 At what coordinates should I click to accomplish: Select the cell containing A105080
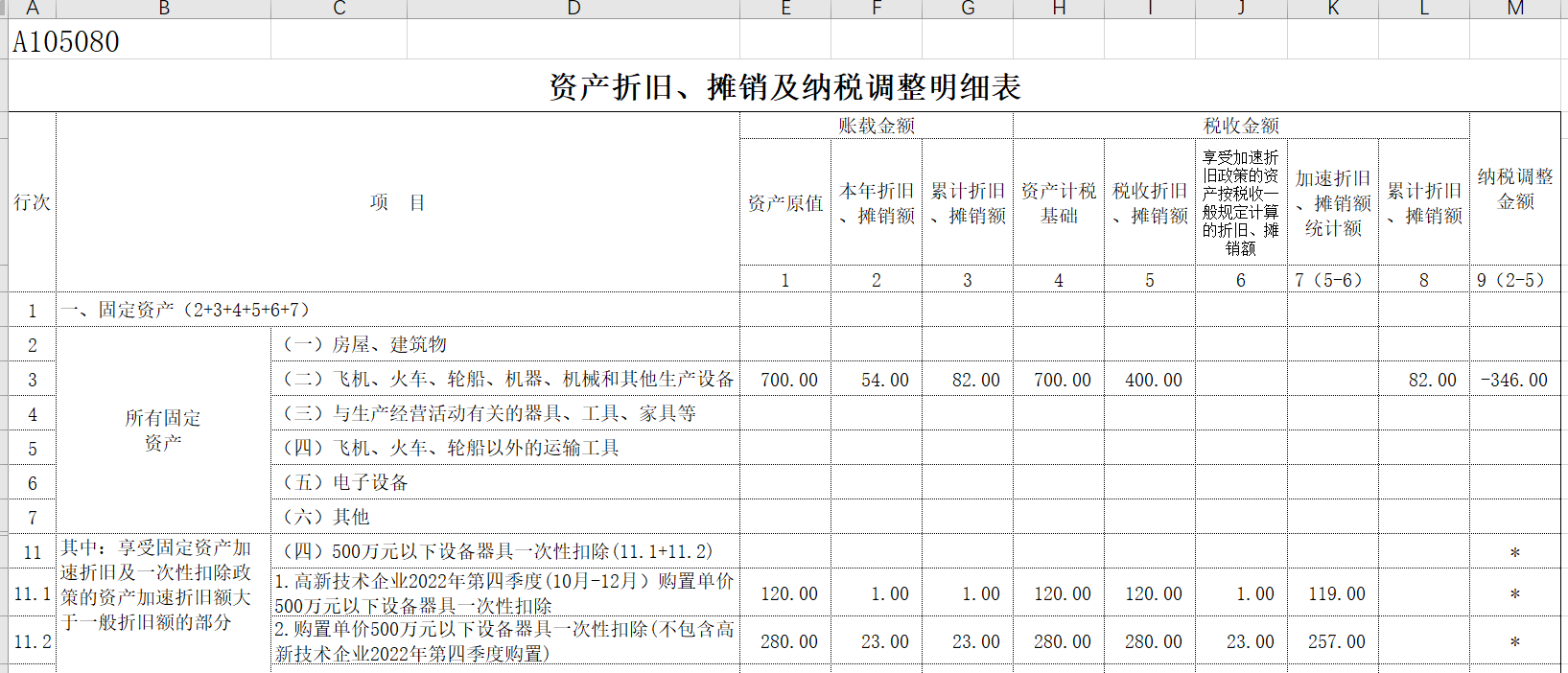(x=67, y=42)
